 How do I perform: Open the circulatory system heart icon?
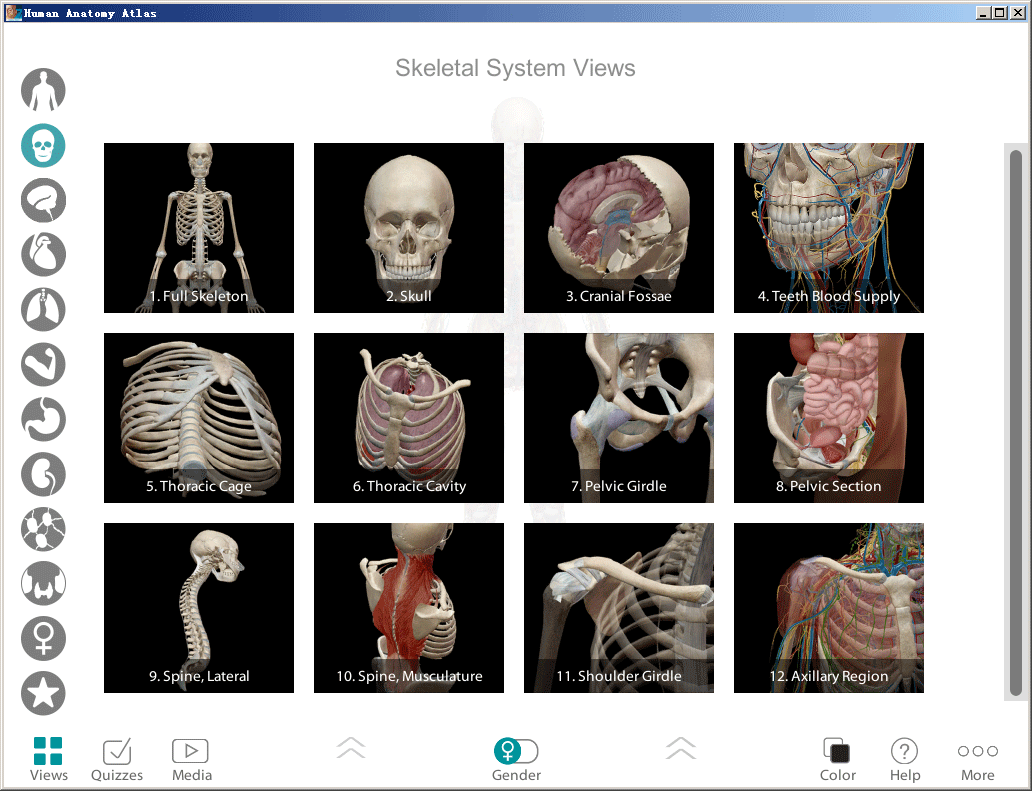43,254
